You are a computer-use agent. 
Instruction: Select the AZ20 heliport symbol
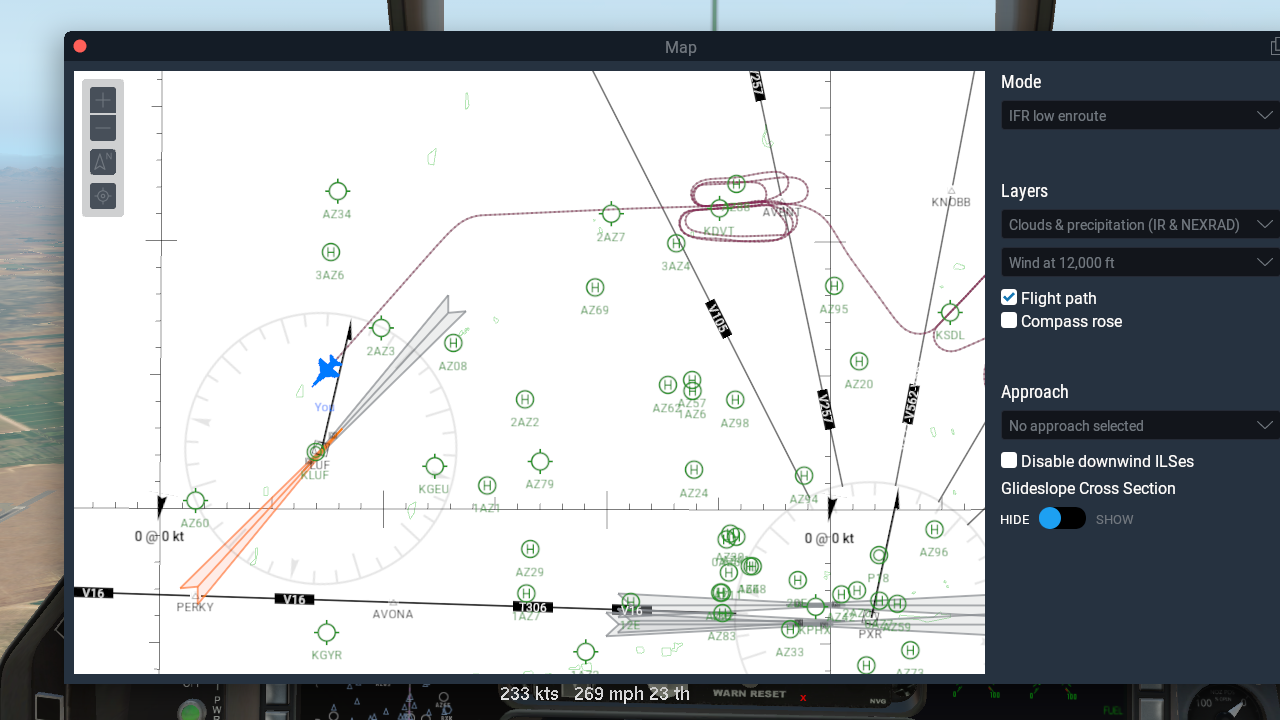click(859, 361)
